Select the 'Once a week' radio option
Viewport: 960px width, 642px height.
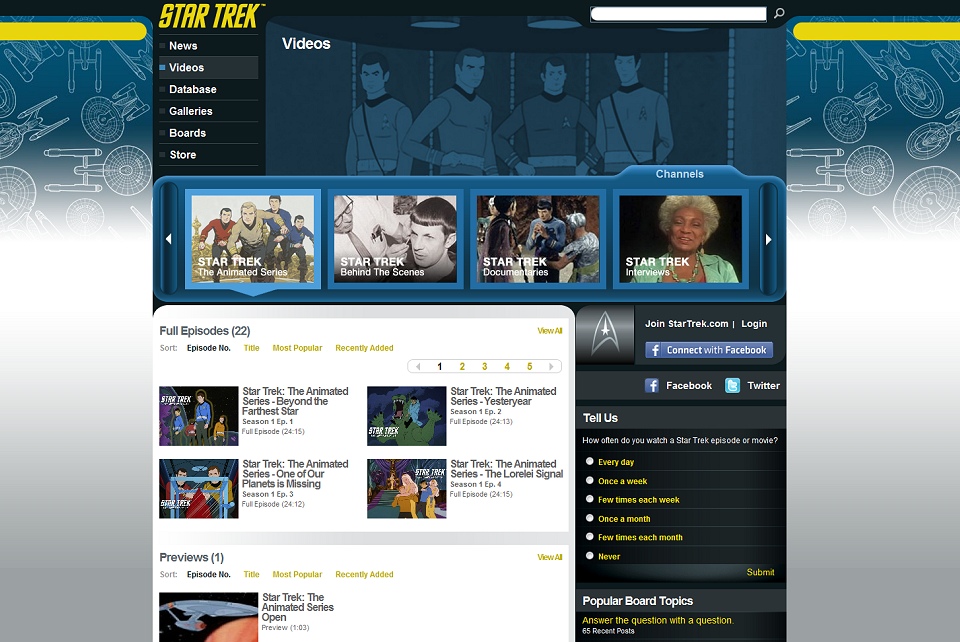coord(590,480)
